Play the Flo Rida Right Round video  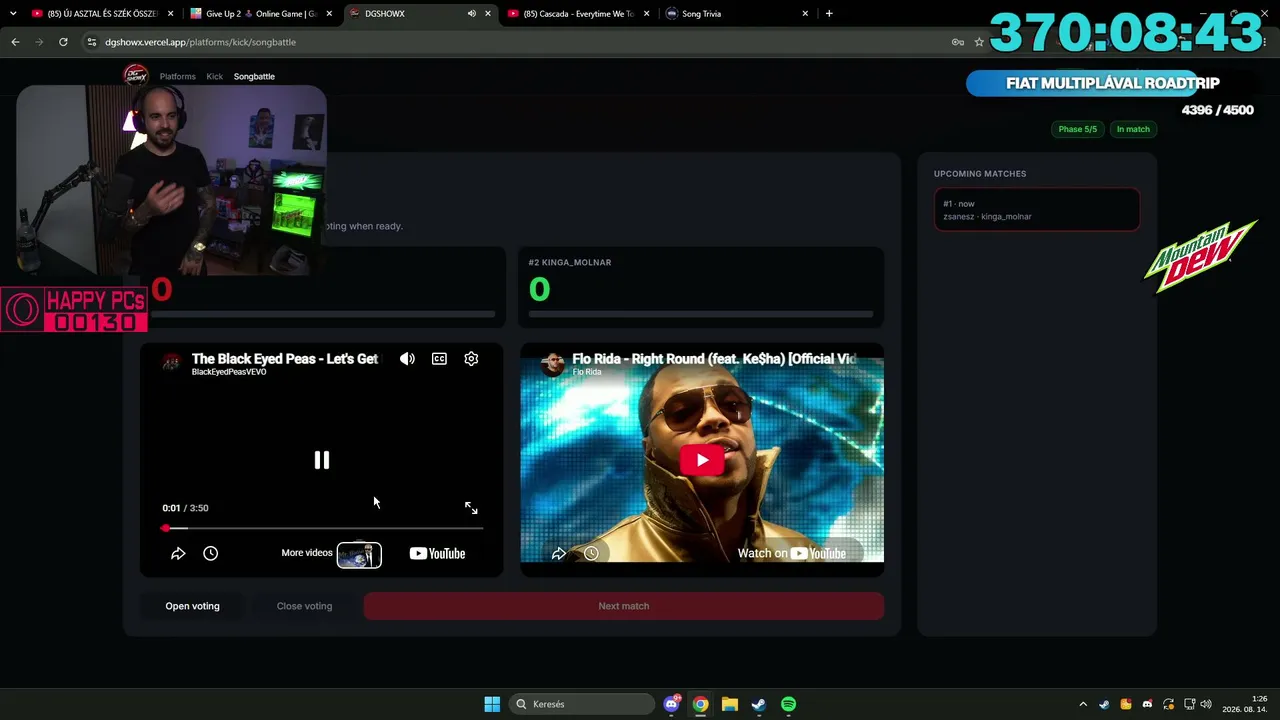point(702,460)
